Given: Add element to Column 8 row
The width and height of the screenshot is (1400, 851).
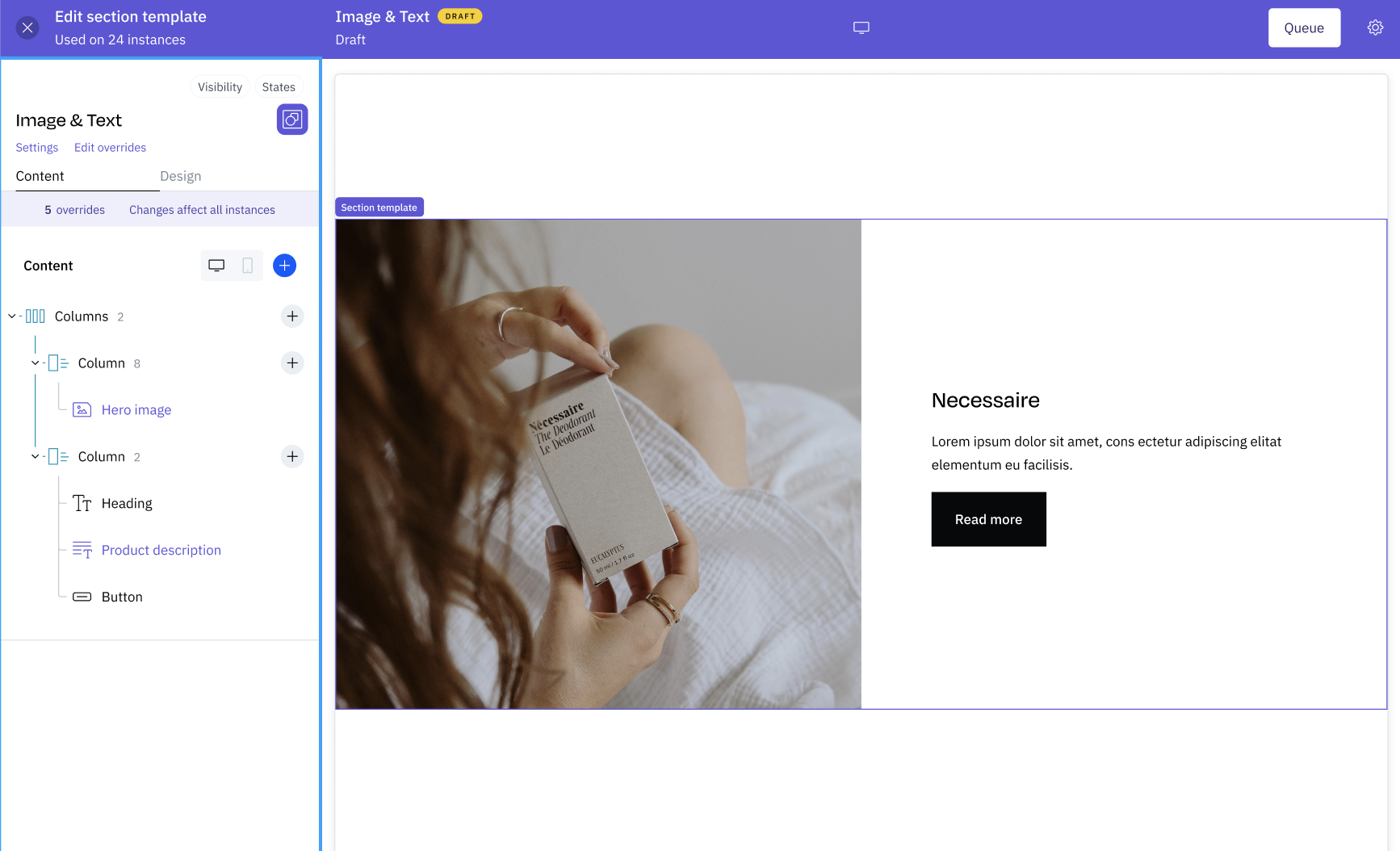Looking at the screenshot, I should coord(292,363).
